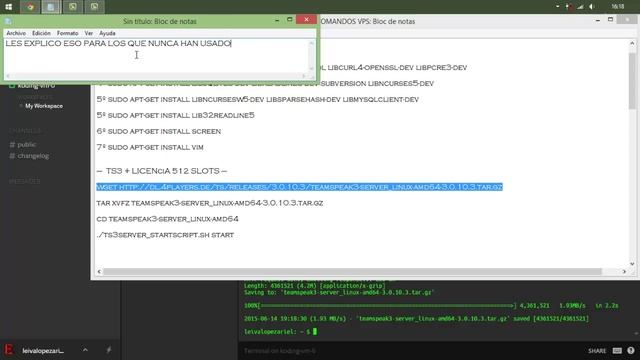The width and height of the screenshot is (640, 360).
Task: Click COMANDOS VPS horizontal scroll left arrow
Action: [x=99, y=271]
